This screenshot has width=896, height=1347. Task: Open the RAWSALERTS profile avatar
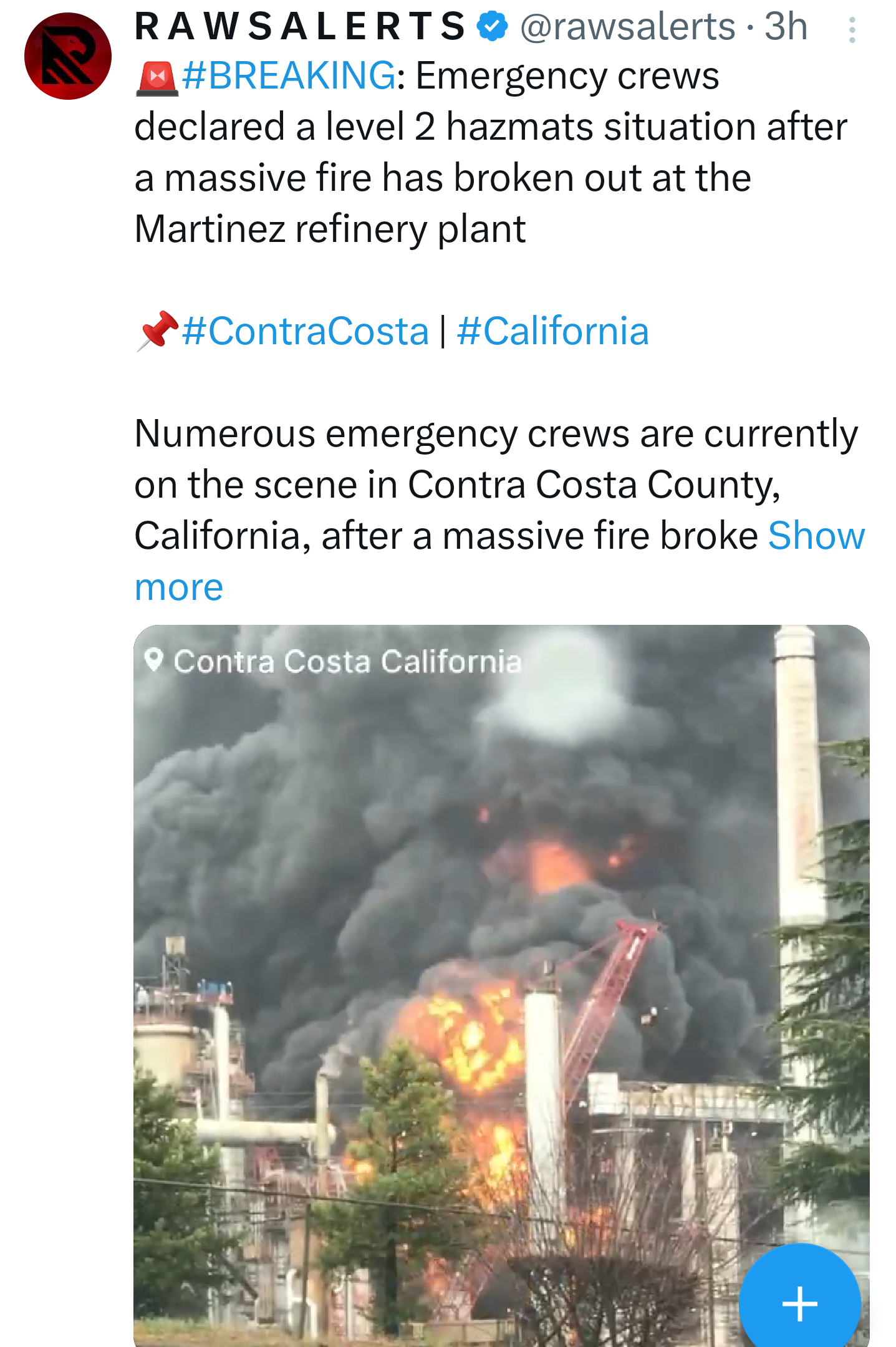point(68,56)
